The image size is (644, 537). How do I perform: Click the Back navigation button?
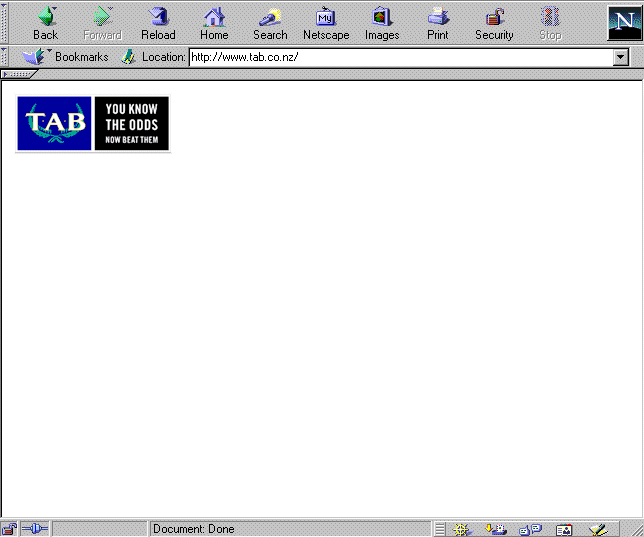coord(45,23)
